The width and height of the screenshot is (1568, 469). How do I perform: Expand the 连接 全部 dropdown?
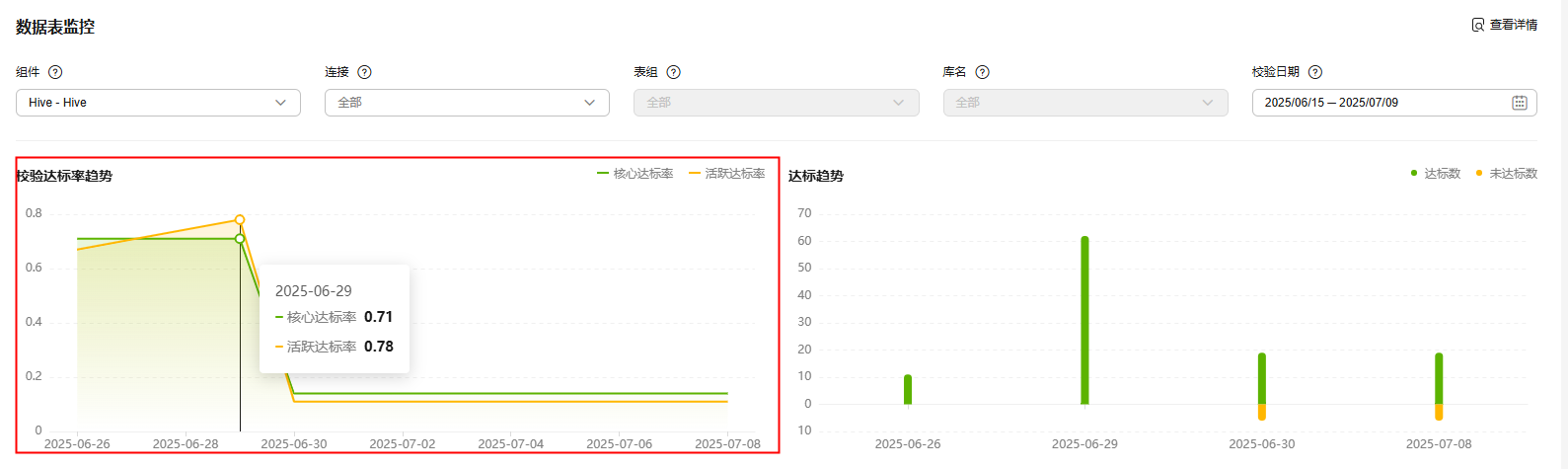(467, 103)
